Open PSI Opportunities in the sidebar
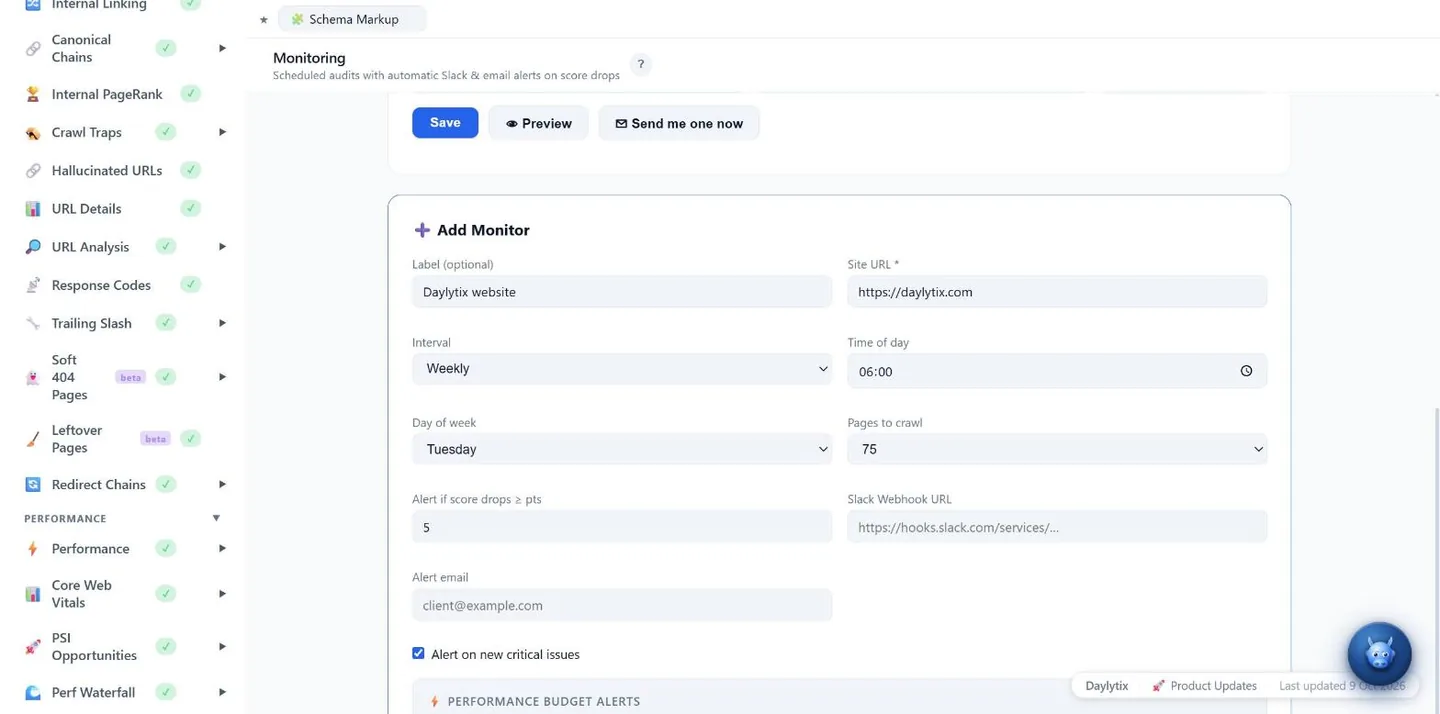Screen dimensions: 1440x714 click(x=94, y=647)
